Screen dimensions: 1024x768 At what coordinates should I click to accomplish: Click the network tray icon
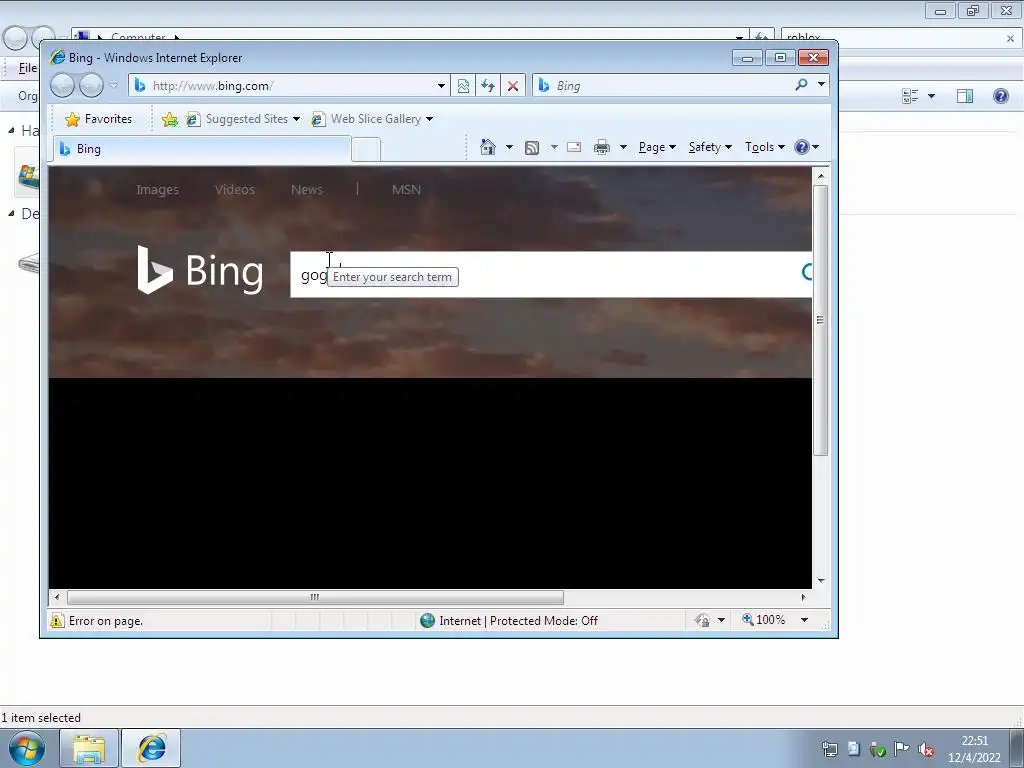[x=829, y=749]
